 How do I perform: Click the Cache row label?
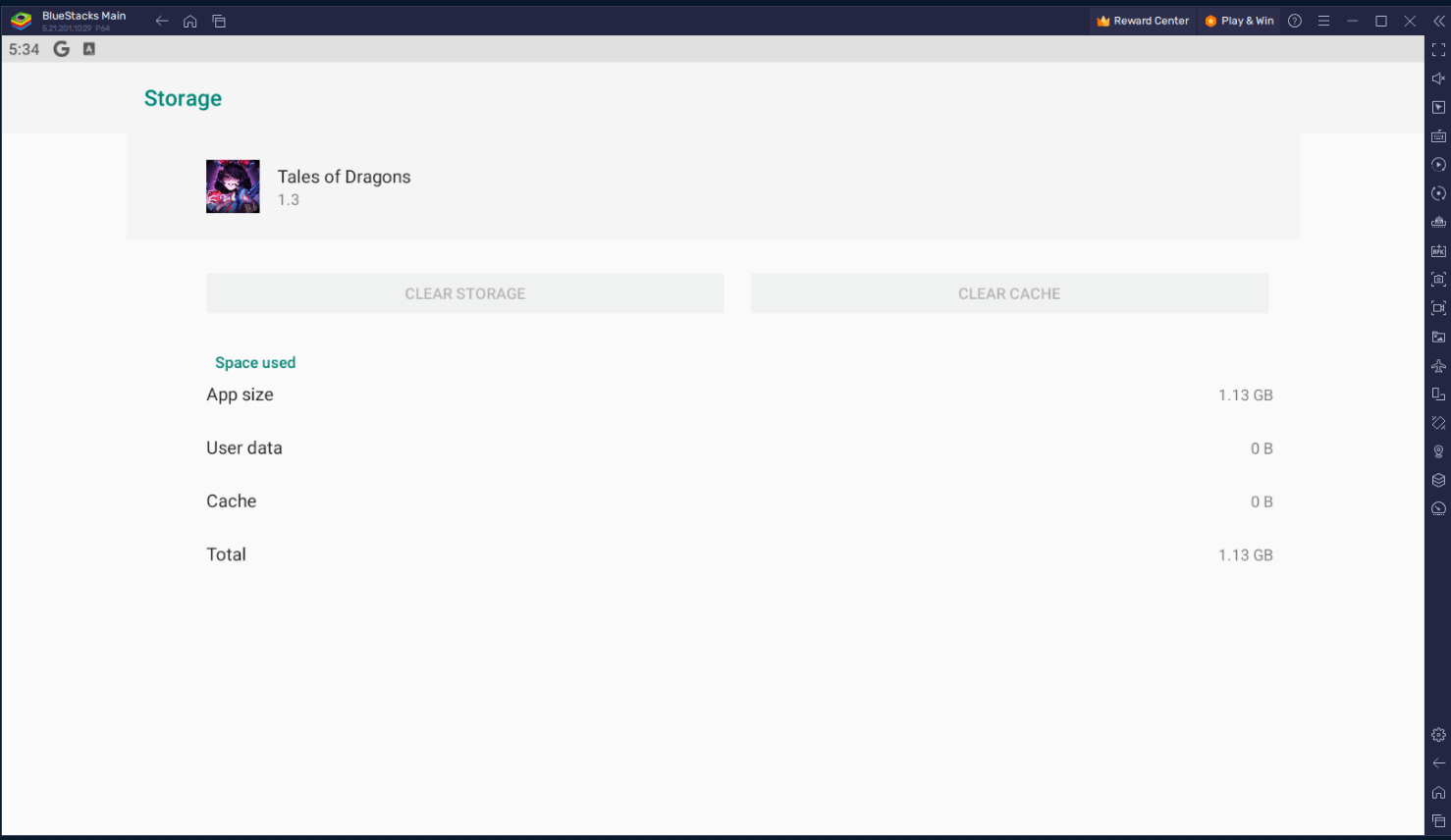[231, 501]
